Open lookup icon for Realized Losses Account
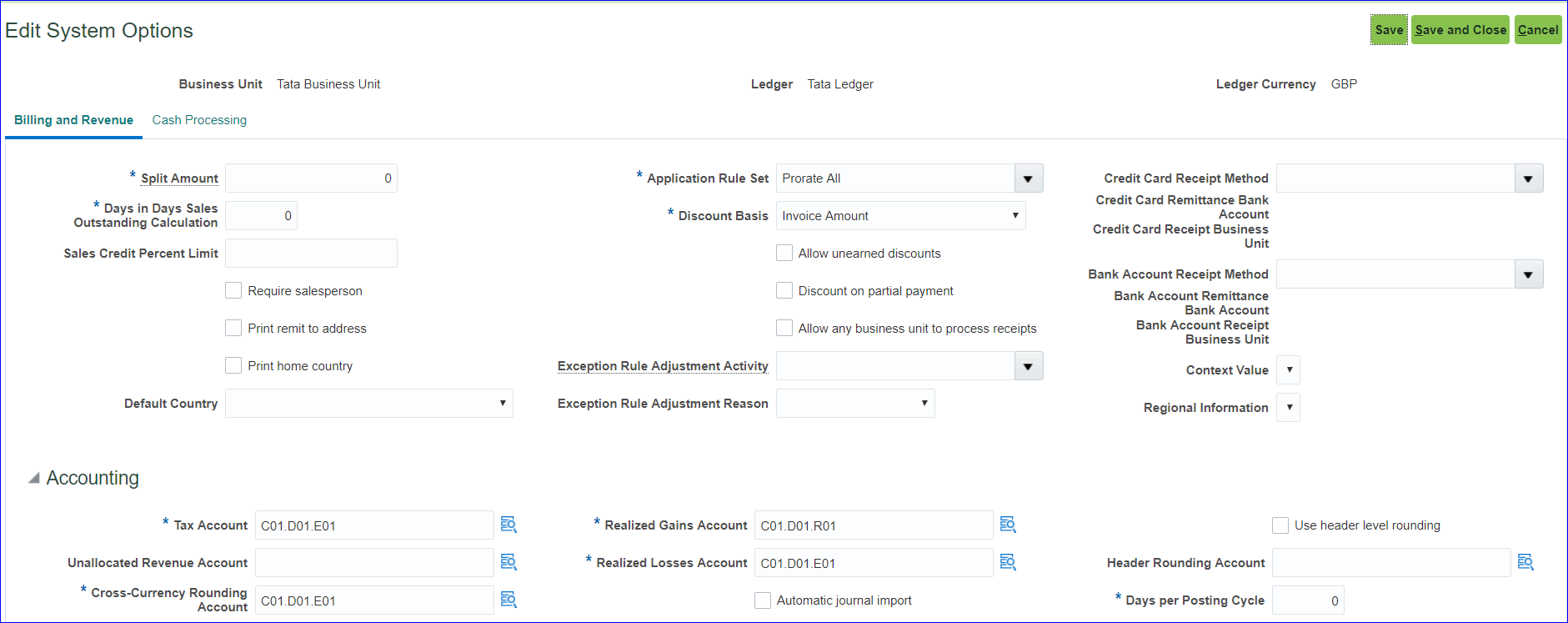1568x623 pixels. click(1008, 562)
